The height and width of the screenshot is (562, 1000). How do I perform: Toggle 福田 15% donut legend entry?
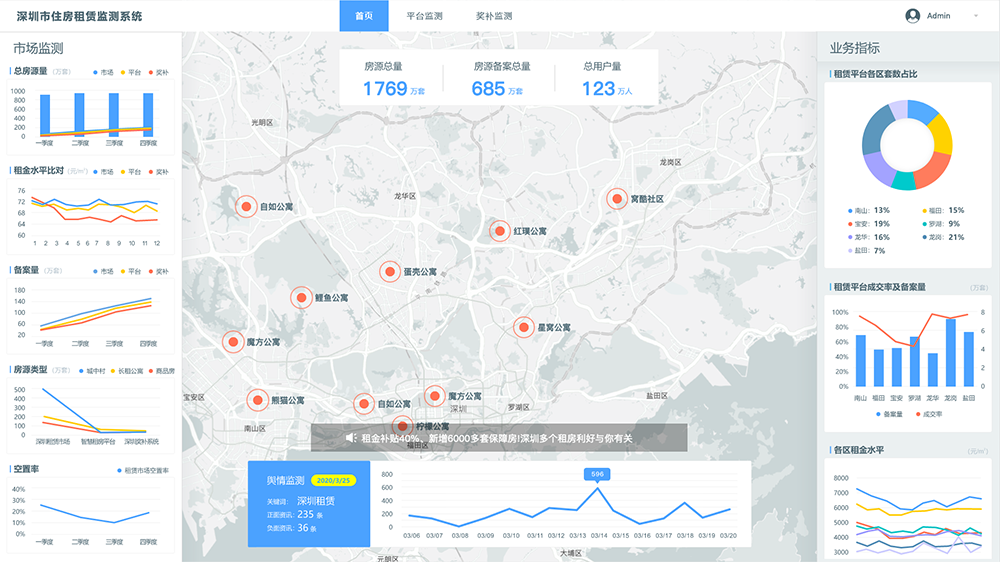click(x=943, y=211)
